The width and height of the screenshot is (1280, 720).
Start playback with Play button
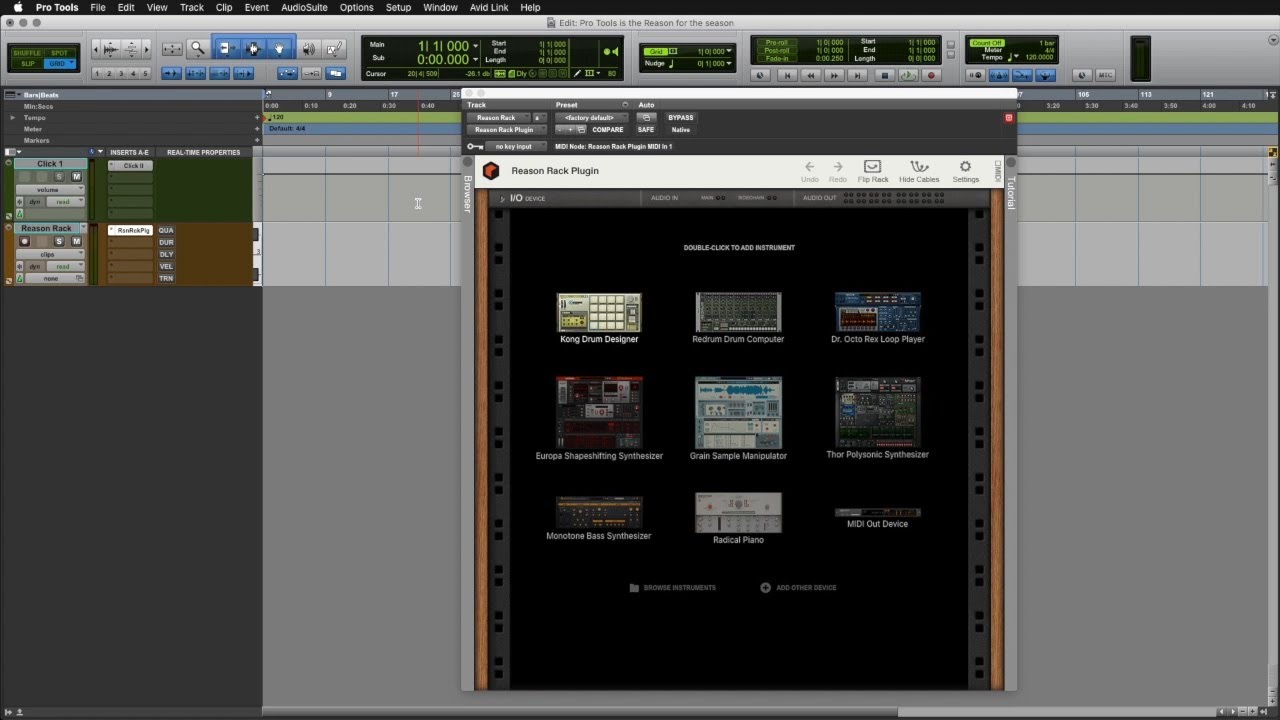click(x=908, y=75)
